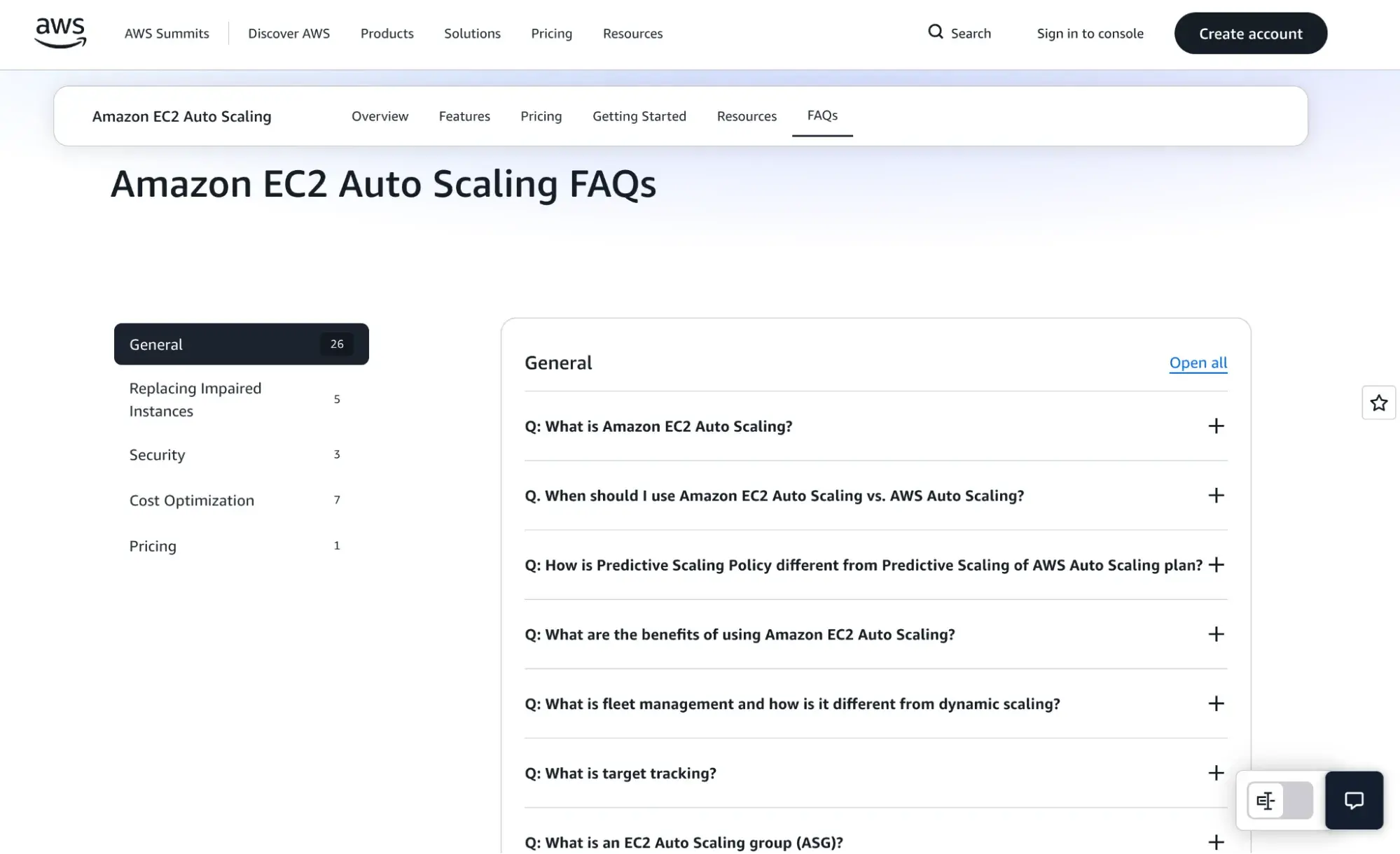Expand the fleet management question
The width and height of the screenshot is (1400, 854).
pyautogui.click(x=875, y=703)
